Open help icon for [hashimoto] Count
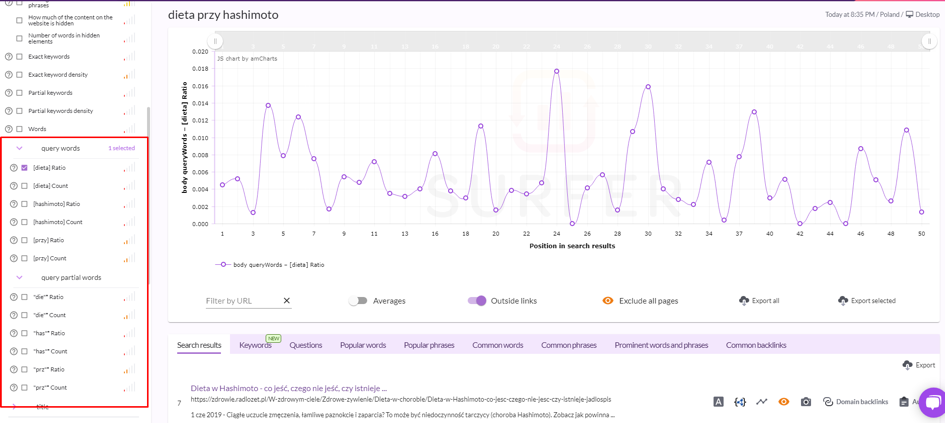Image resolution: width=945 pixels, height=423 pixels. click(x=13, y=222)
